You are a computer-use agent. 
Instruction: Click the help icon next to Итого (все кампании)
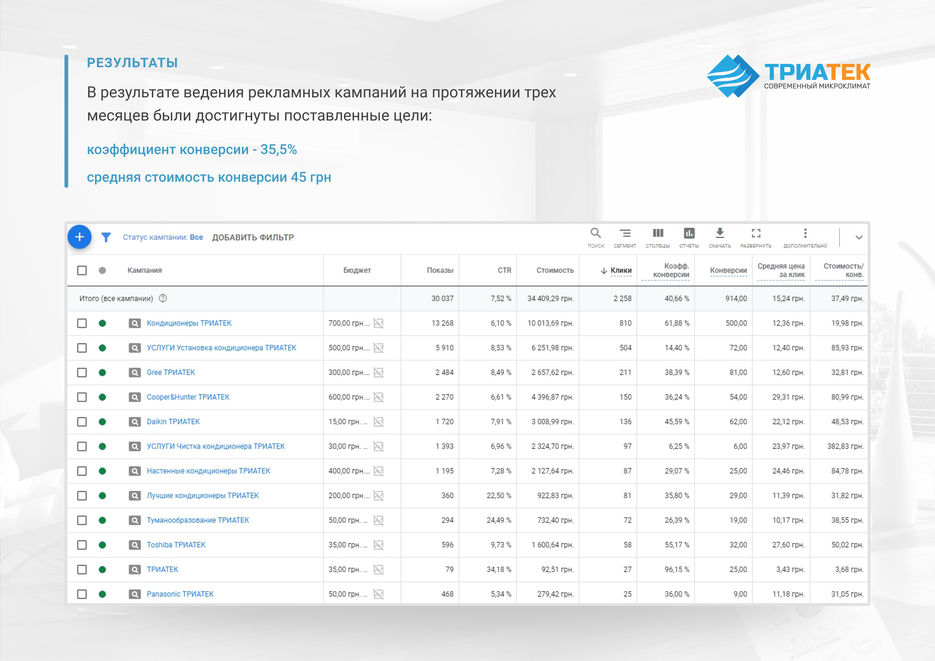point(163,298)
